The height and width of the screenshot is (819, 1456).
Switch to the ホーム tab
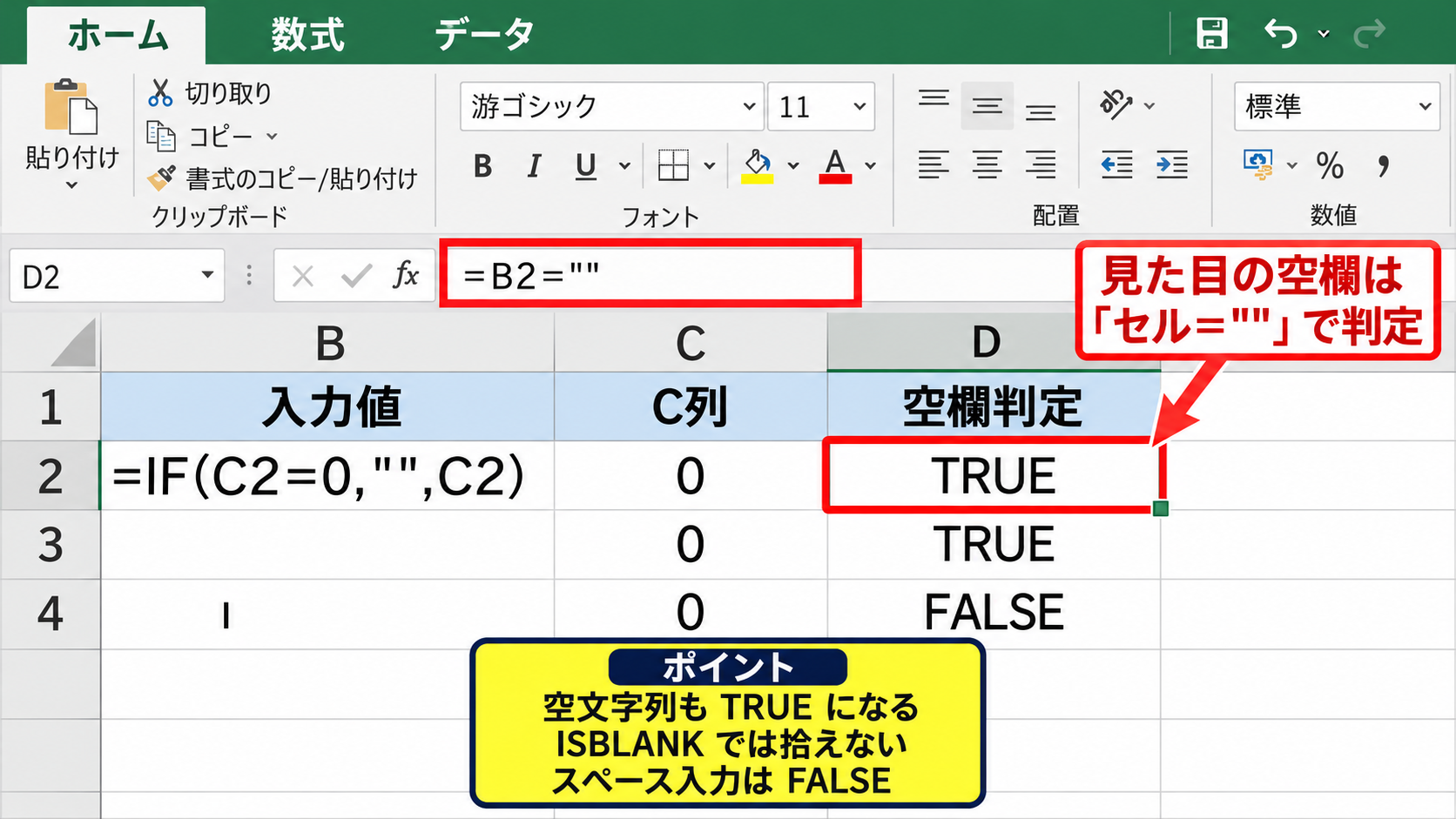tap(117, 35)
